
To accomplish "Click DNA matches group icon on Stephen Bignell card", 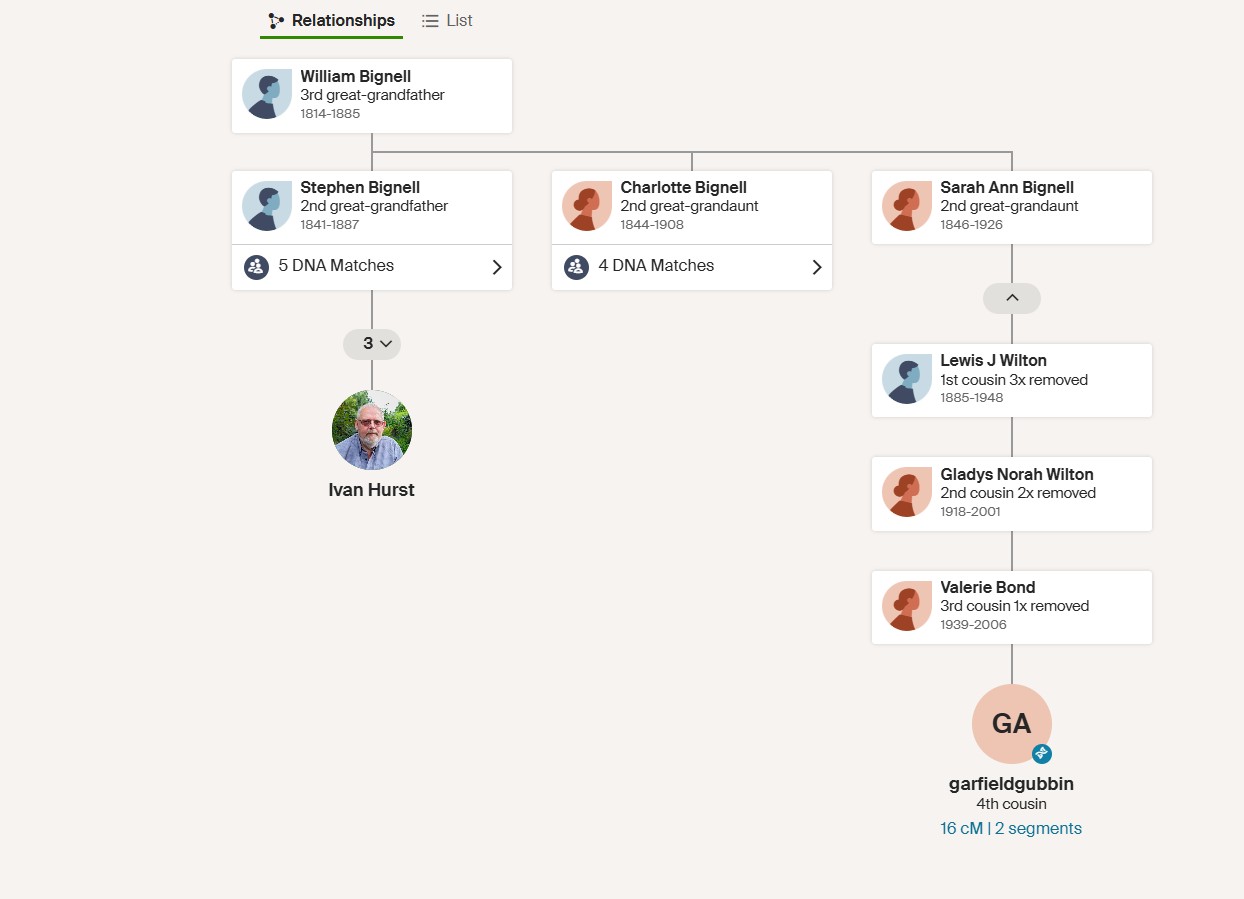I will tap(256, 267).
